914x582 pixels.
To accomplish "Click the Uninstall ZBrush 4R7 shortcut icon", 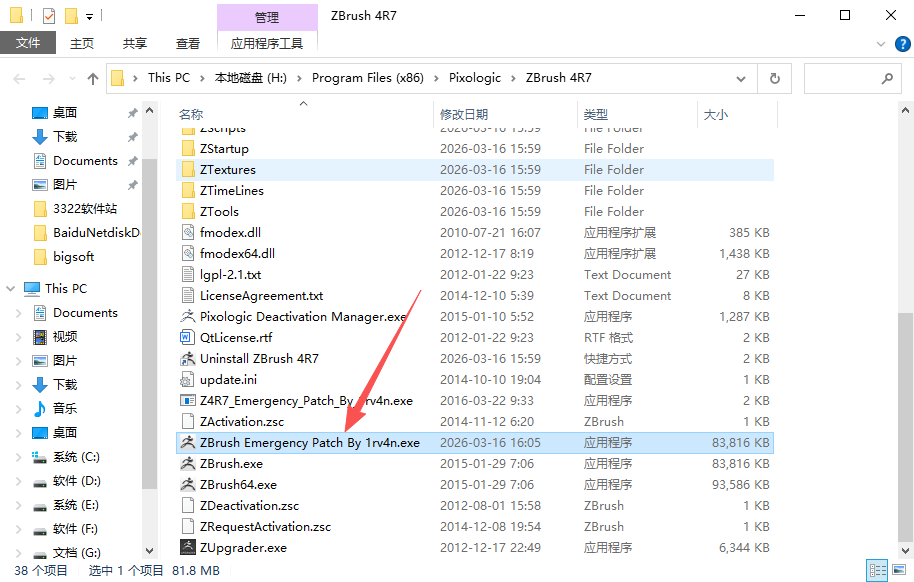I will (x=188, y=359).
